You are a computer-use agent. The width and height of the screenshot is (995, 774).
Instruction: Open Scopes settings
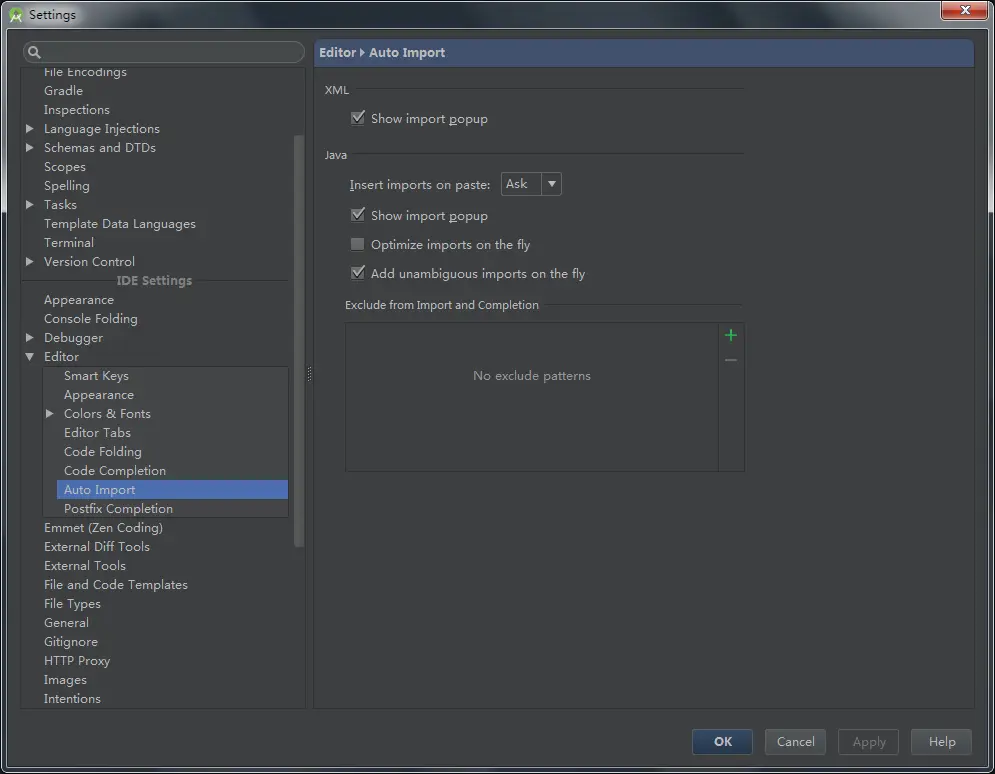[65, 167]
